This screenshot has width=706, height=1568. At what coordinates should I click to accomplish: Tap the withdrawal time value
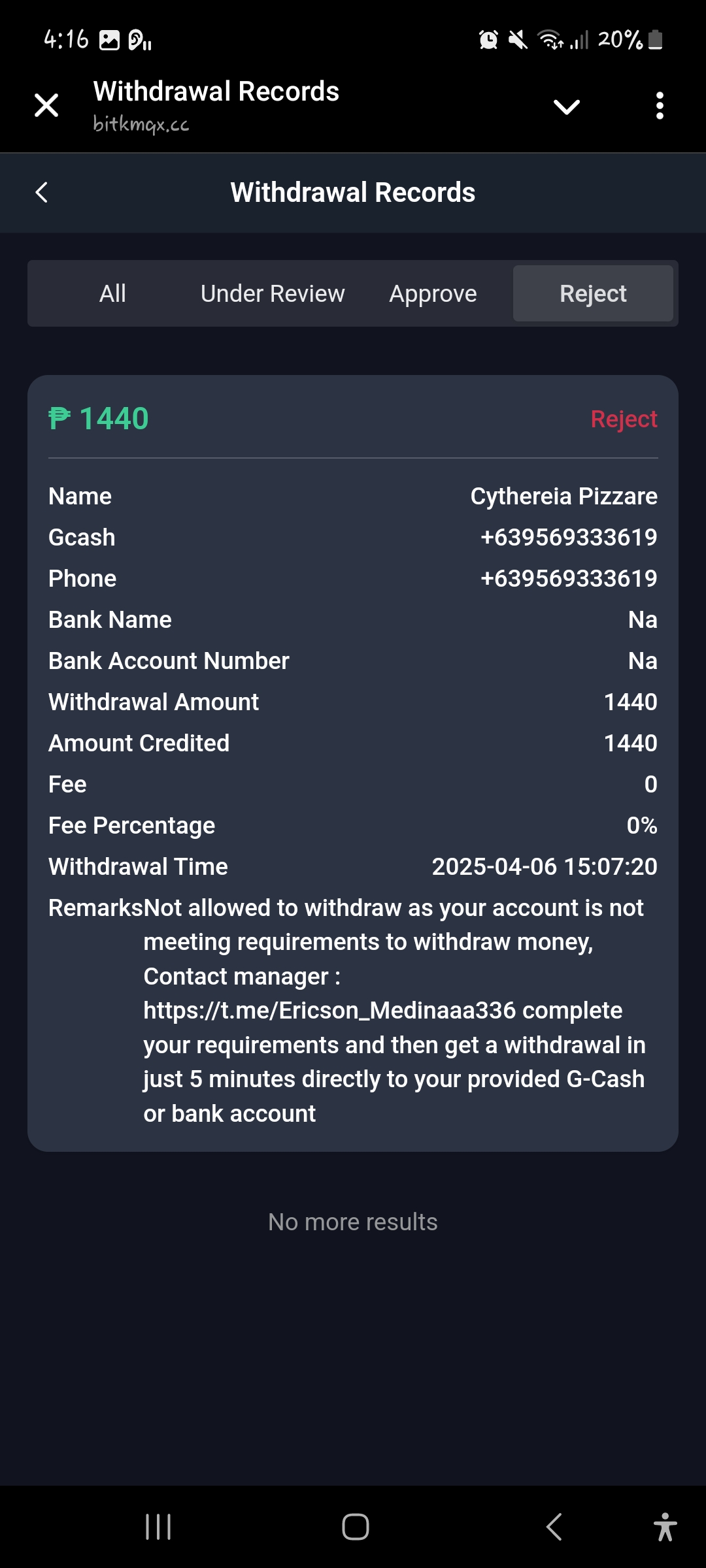pyautogui.click(x=544, y=867)
